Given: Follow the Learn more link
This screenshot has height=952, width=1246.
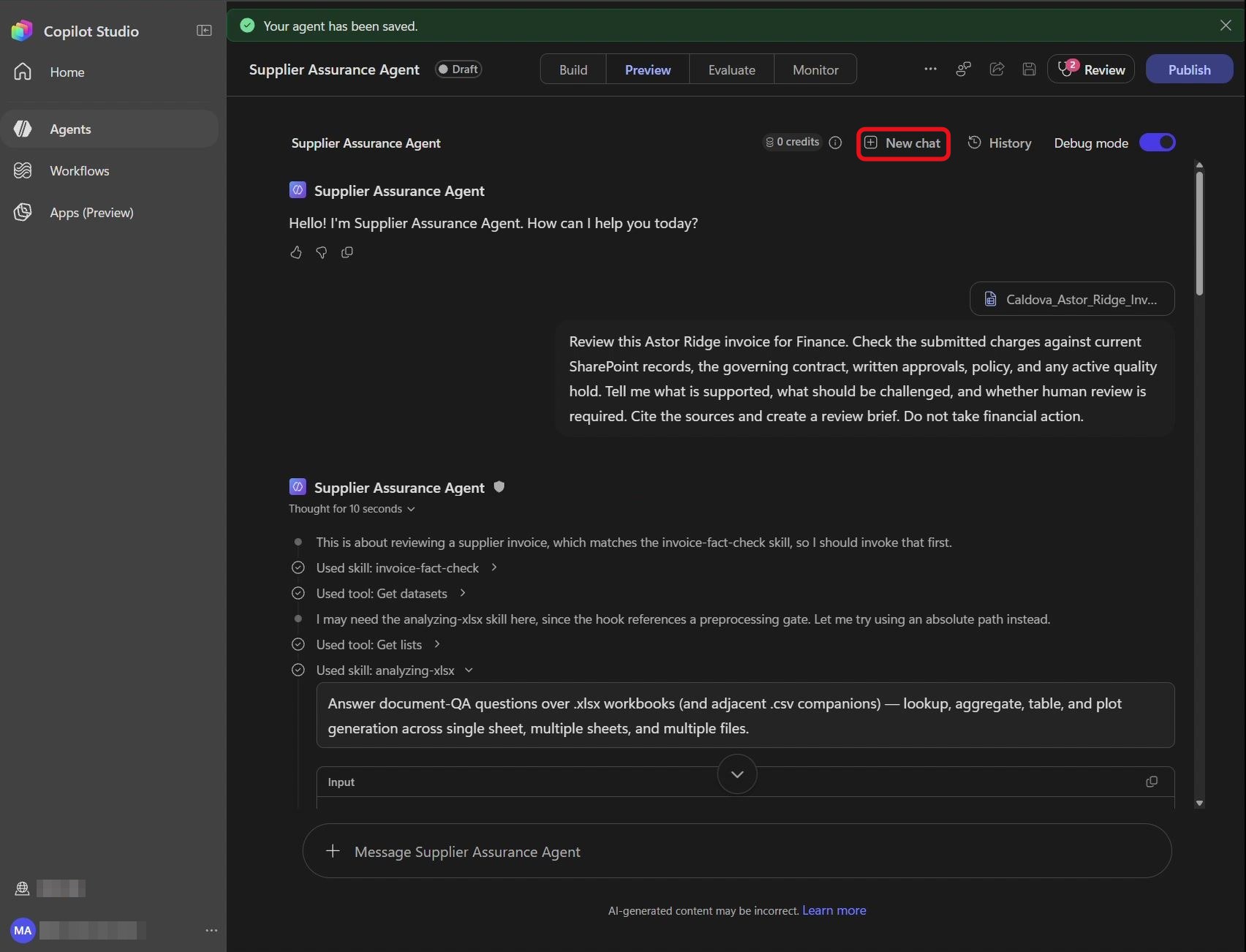Looking at the screenshot, I should pos(834,910).
